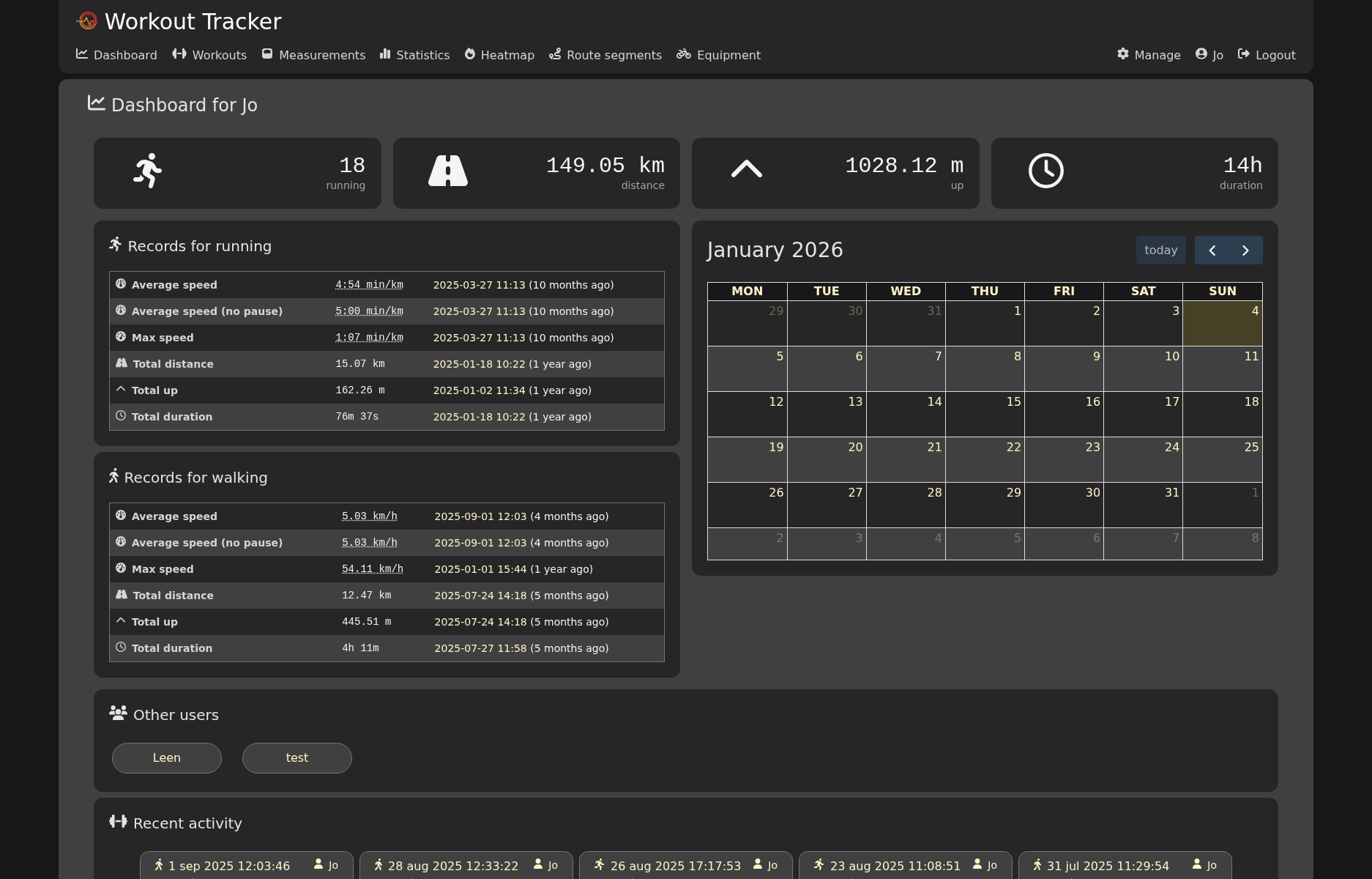Advance calendar to next month
This screenshot has height=879, width=1372.
(1245, 251)
